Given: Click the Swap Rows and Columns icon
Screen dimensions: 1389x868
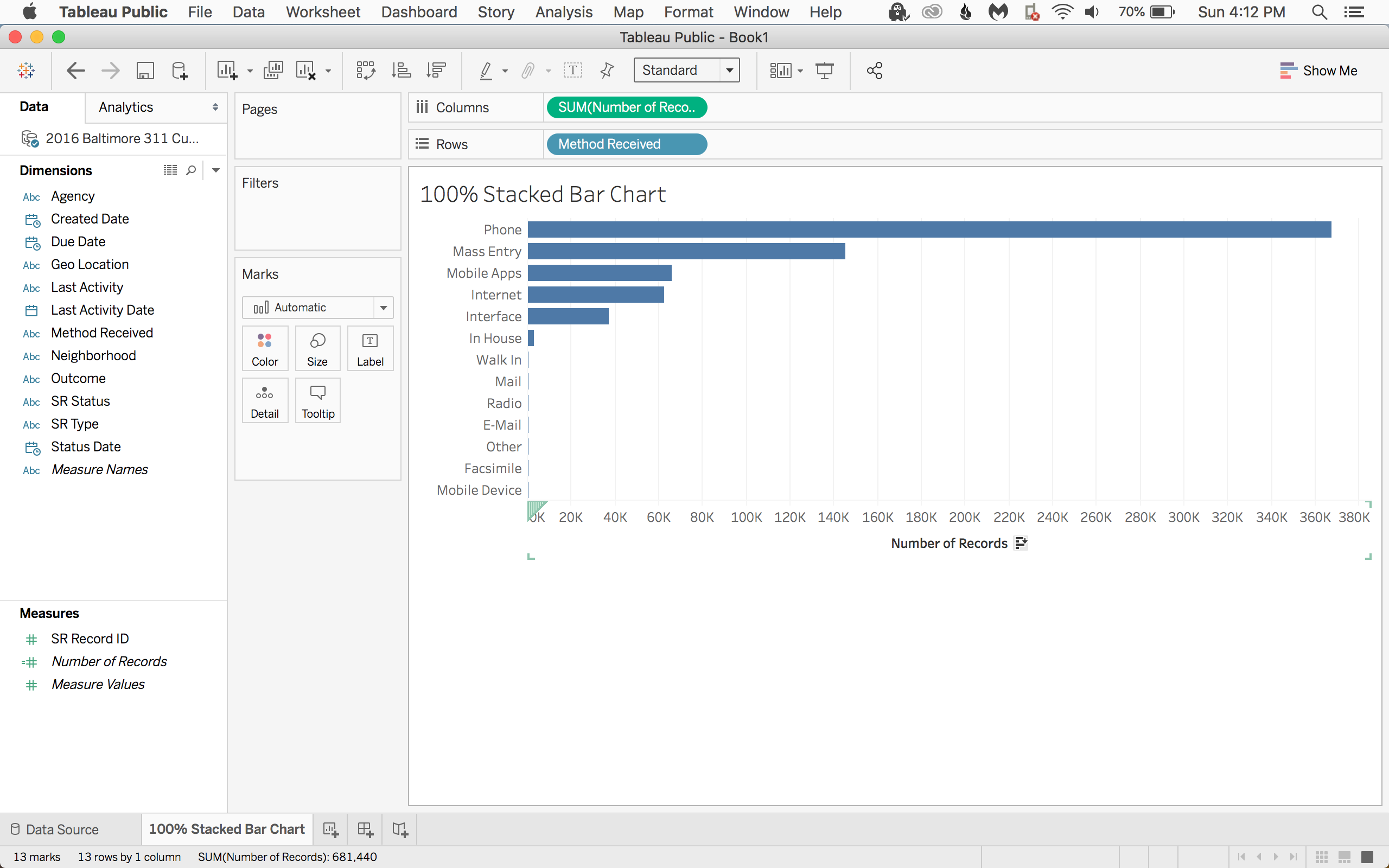Looking at the screenshot, I should click(x=366, y=71).
